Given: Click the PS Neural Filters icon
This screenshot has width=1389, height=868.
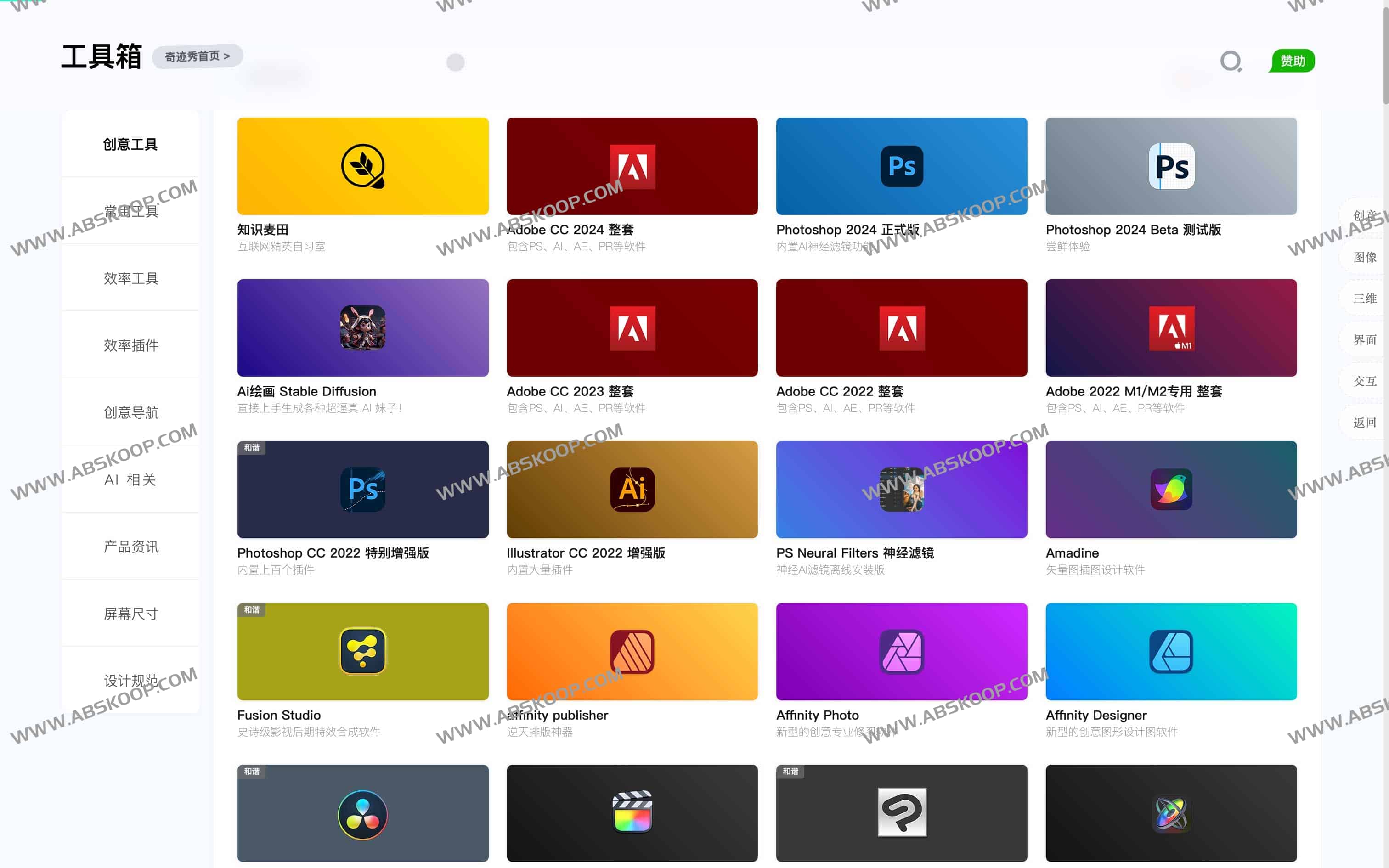Looking at the screenshot, I should (902, 489).
